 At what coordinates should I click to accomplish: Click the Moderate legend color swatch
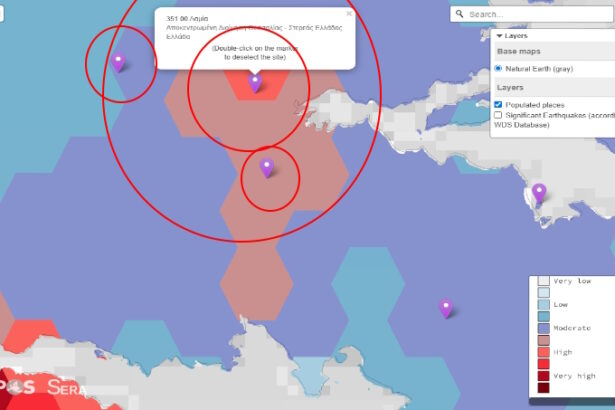[x=543, y=328]
